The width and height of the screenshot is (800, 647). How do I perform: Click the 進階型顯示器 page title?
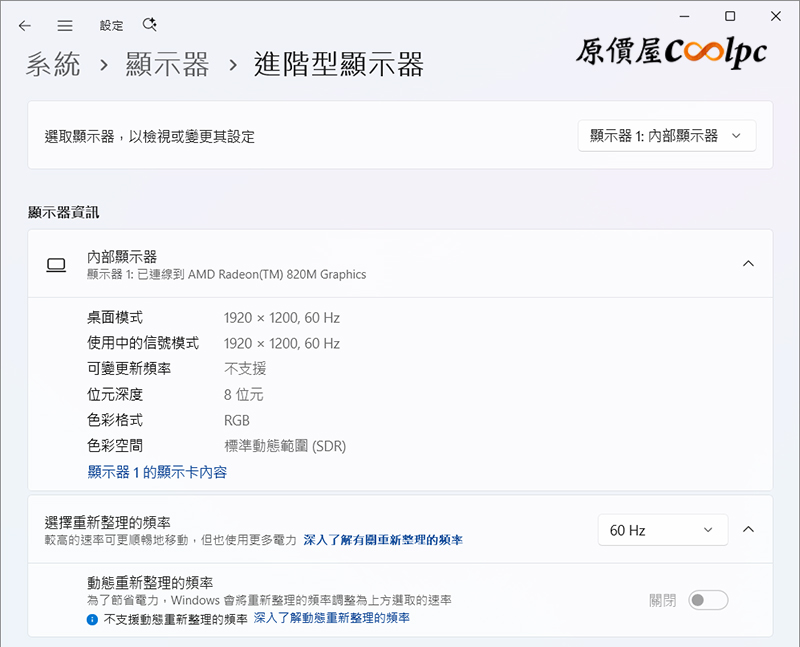339,66
